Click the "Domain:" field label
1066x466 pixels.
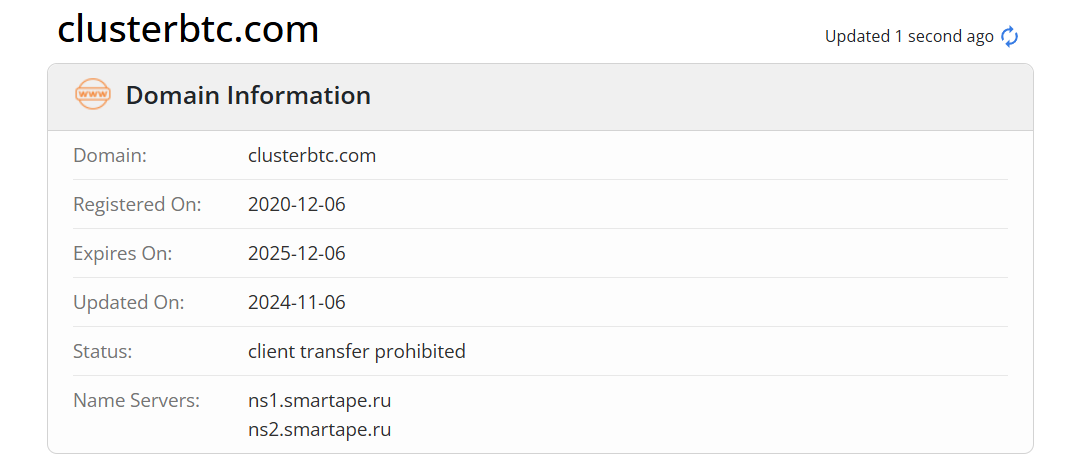pos(110,156)
